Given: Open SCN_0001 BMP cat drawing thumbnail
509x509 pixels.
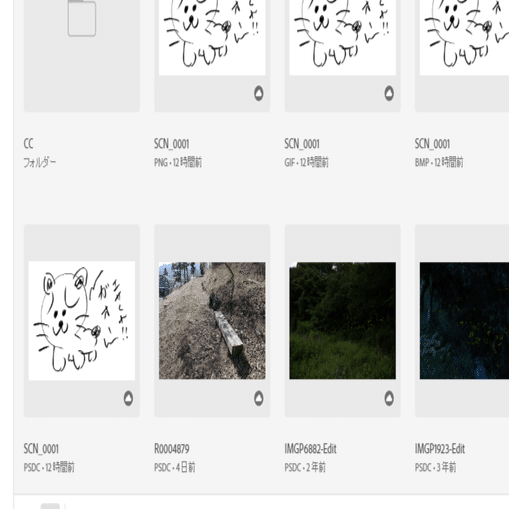Looking at the screenshot, I should coord(464,37).
